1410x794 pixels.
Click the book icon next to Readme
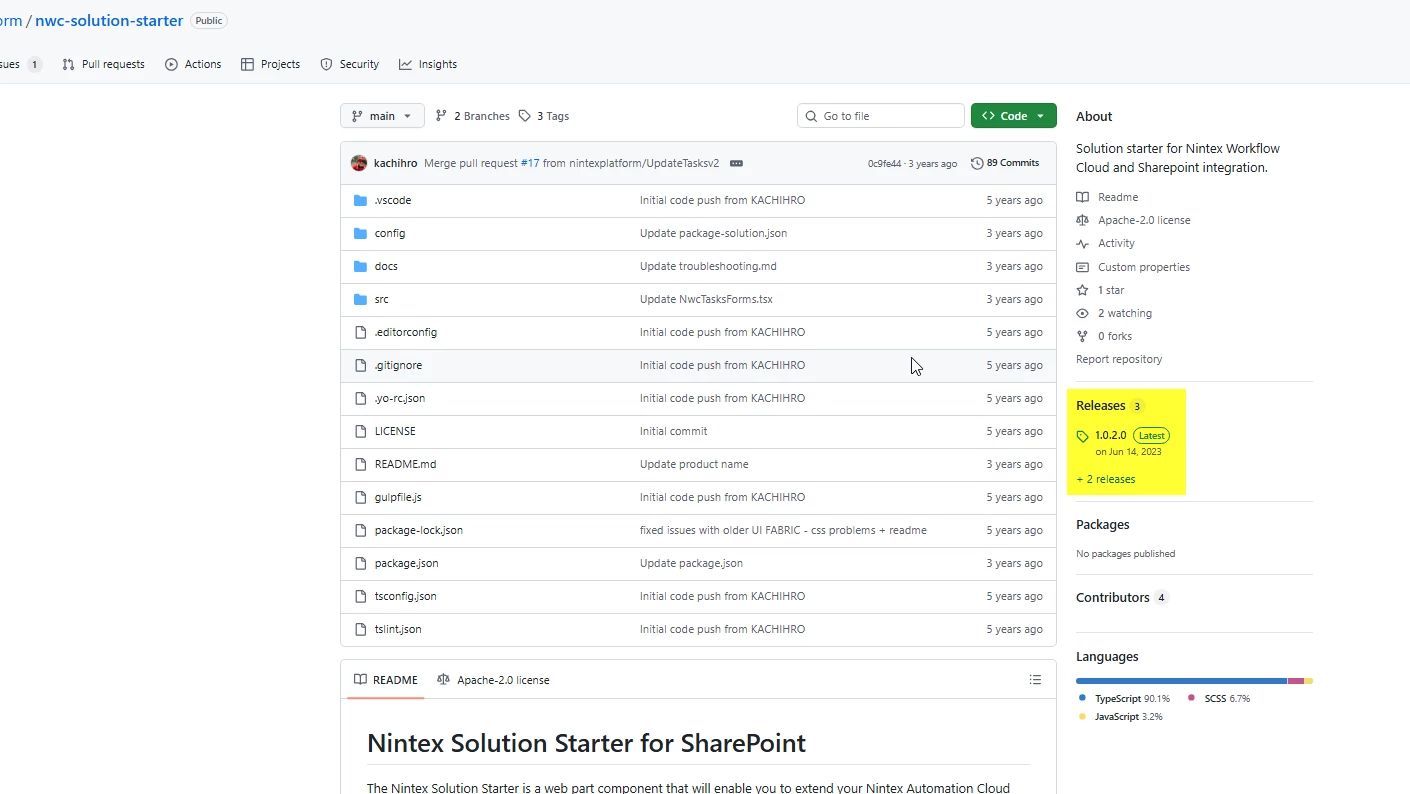[1082, 197]
